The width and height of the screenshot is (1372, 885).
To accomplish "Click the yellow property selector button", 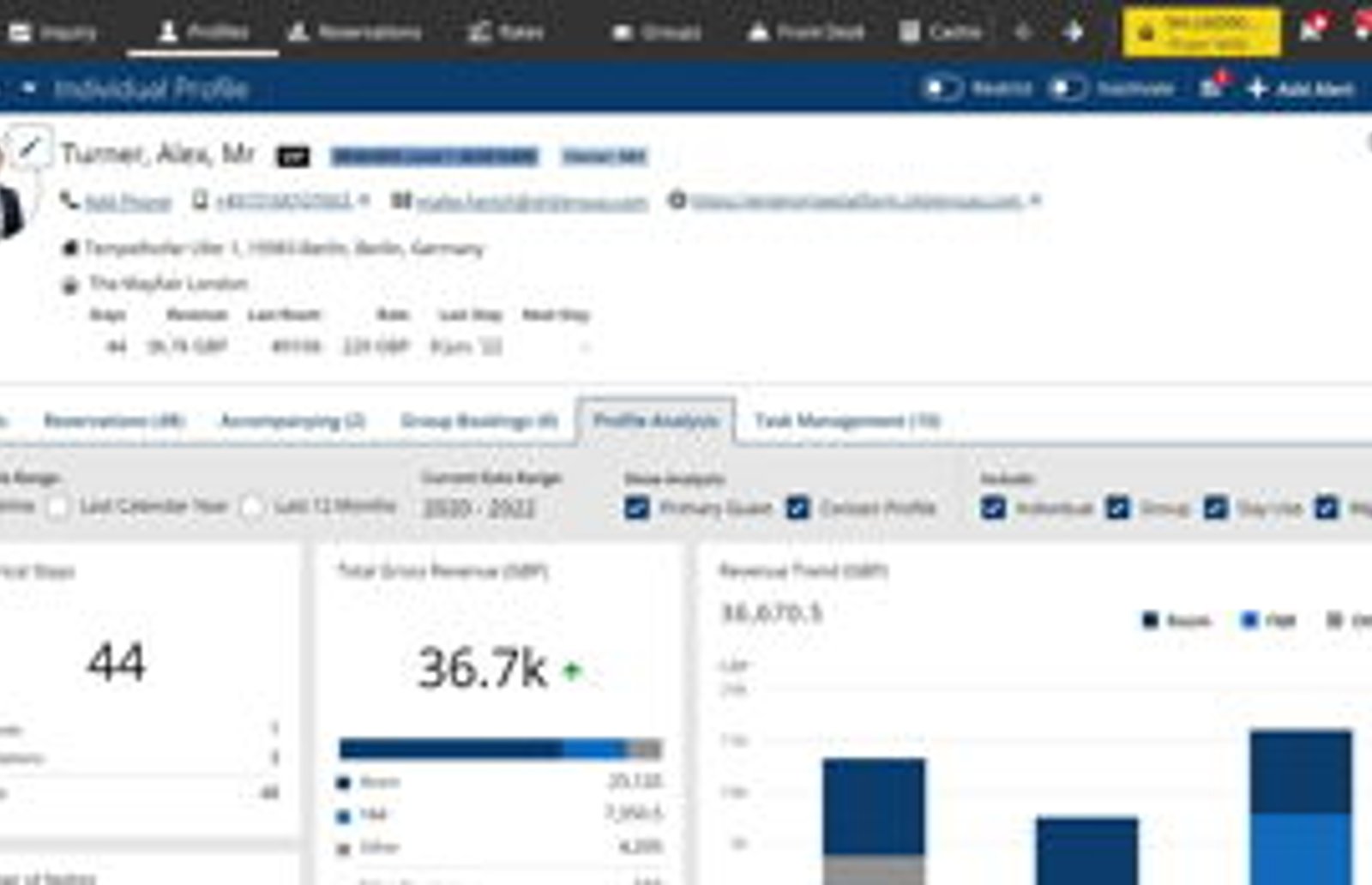I will (x=1201, y=33).
